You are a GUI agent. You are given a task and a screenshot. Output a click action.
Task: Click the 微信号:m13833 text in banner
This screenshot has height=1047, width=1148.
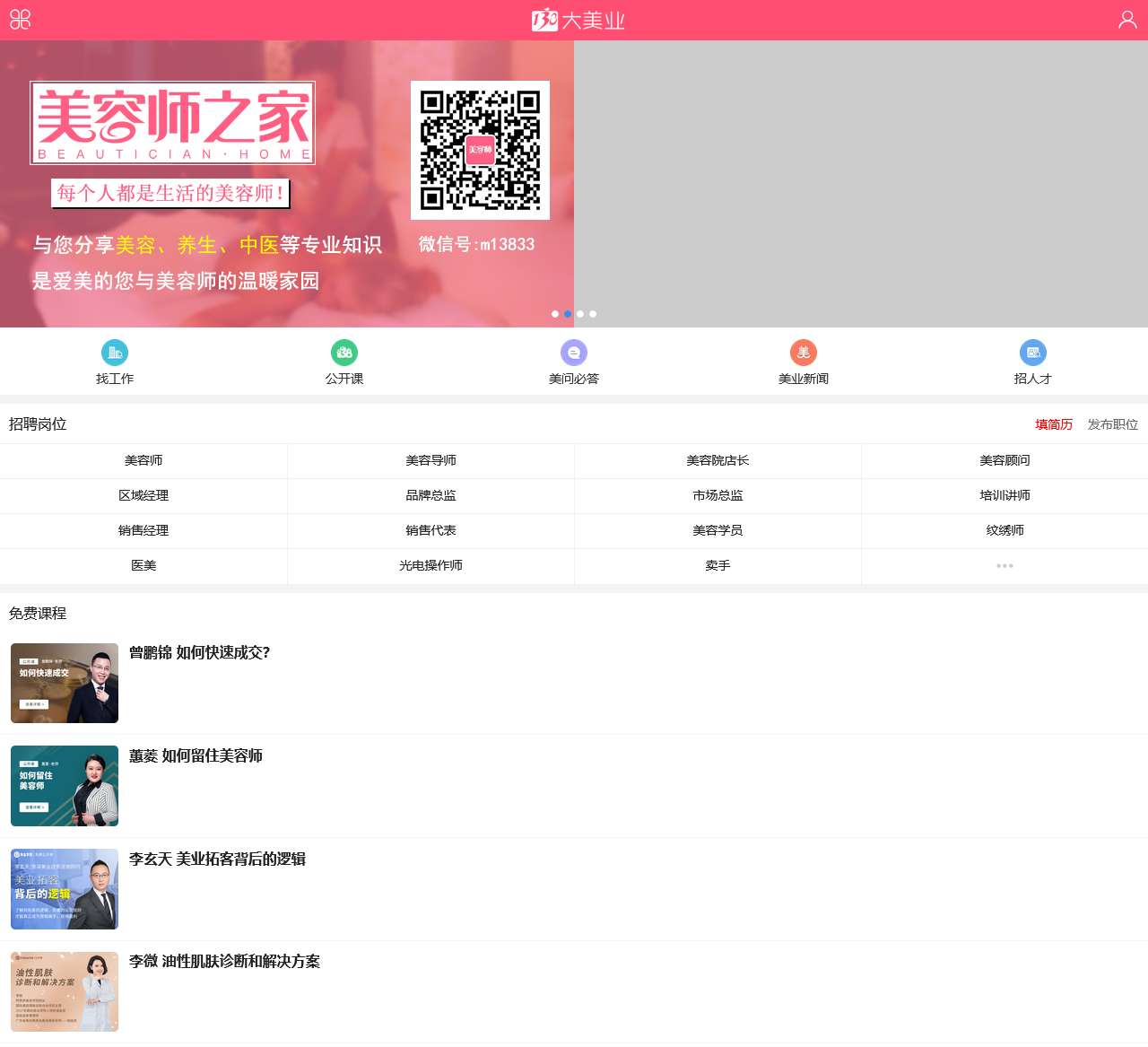coord(476,244)
